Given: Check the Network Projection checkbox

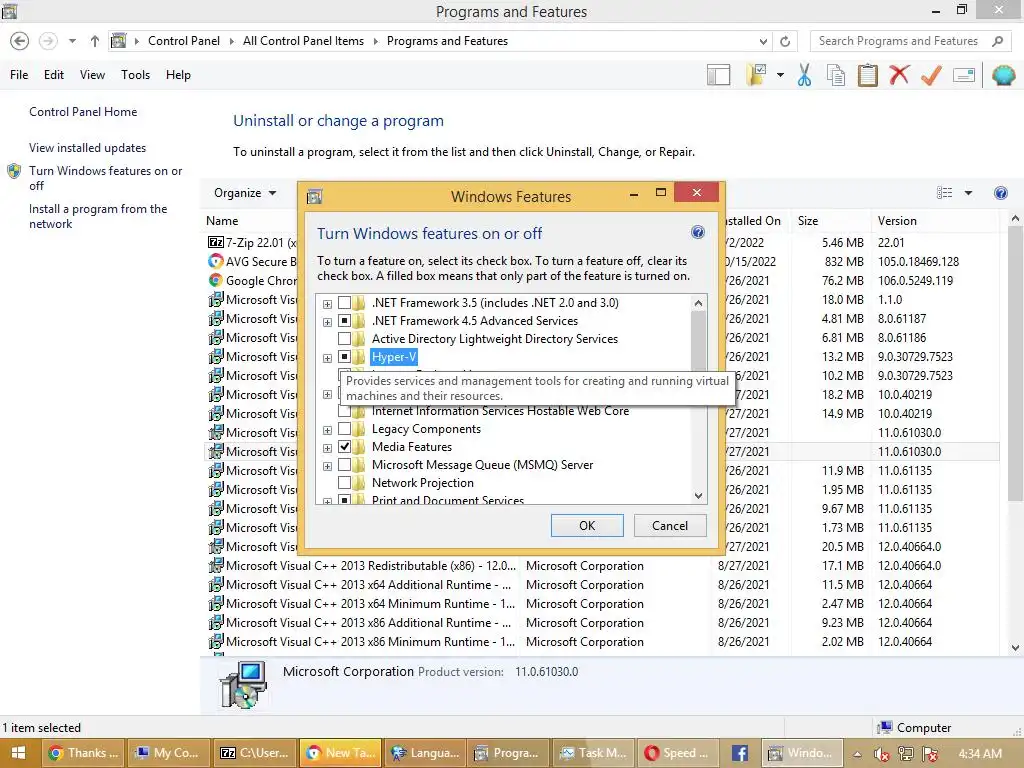Looking at the screenshot, I should [344, 483].
